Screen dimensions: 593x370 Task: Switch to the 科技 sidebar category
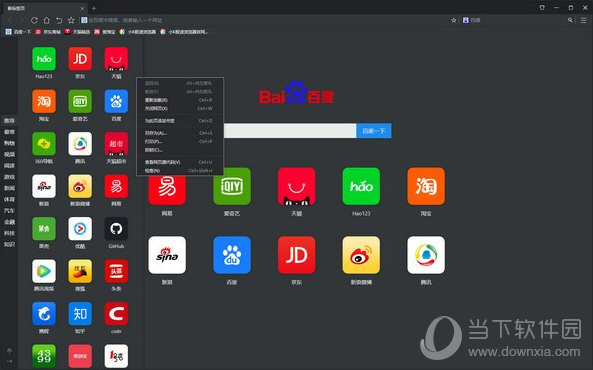(x=9, y=233)
